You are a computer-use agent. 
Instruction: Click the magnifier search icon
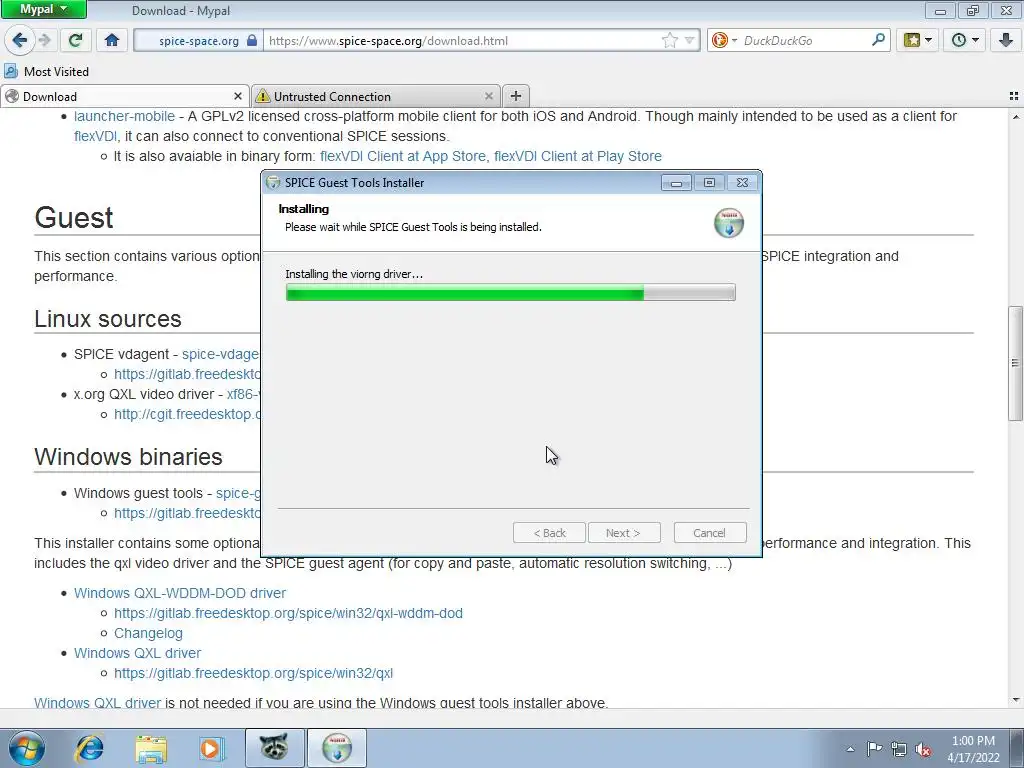click(878, 40)
